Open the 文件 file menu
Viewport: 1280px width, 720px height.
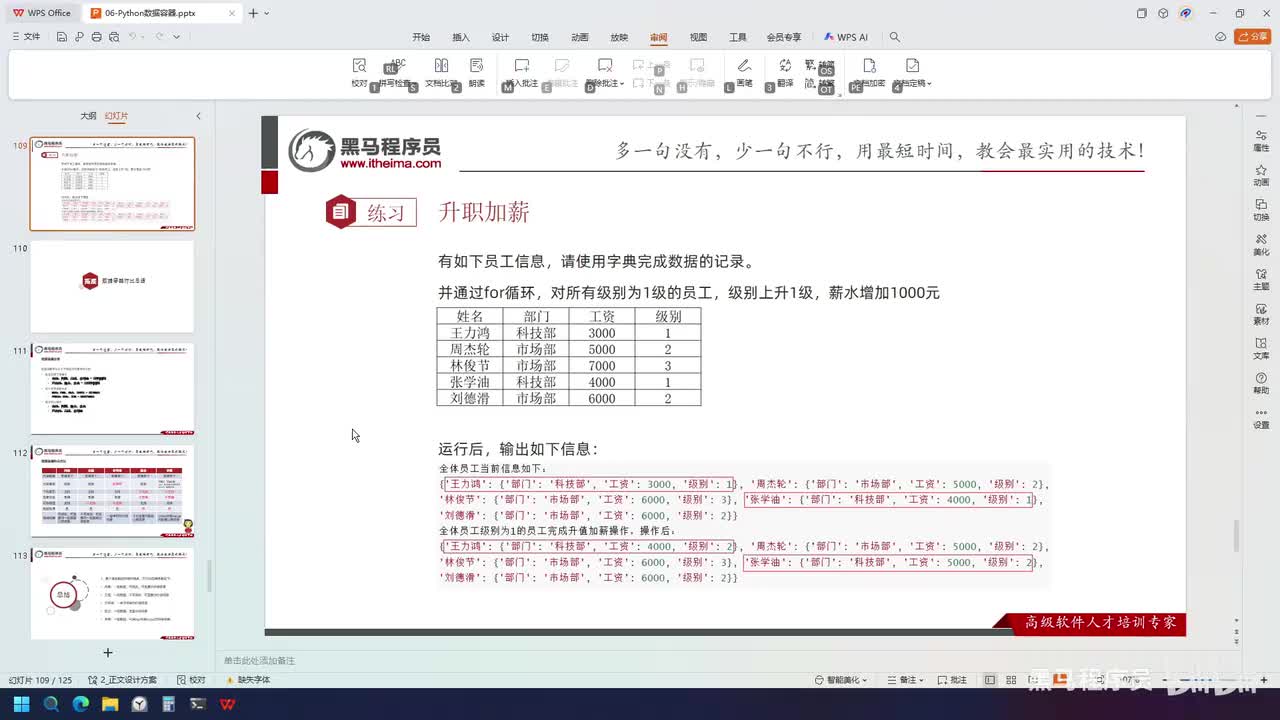(x=27, y=37)
